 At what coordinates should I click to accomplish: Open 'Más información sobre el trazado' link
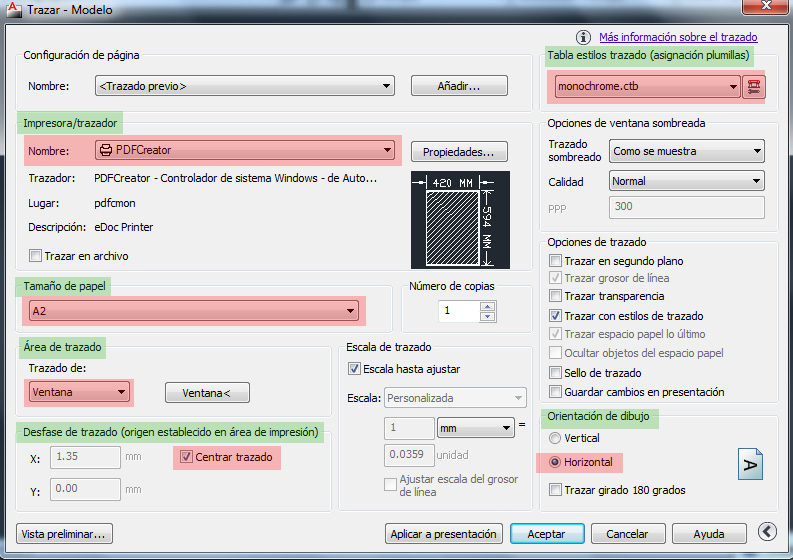point(678,37)
